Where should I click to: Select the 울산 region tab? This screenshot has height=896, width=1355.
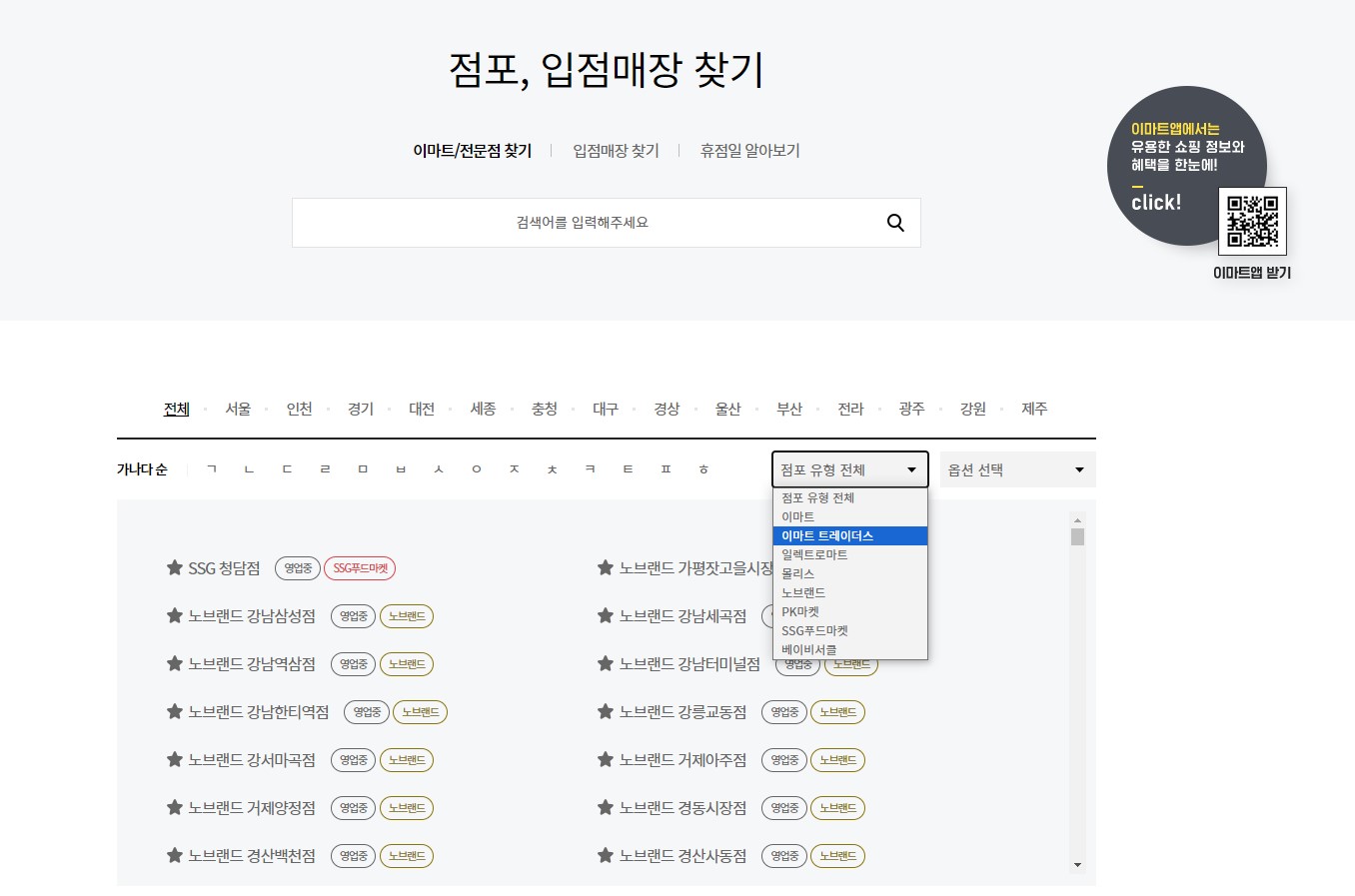click(x=728, y=409)
